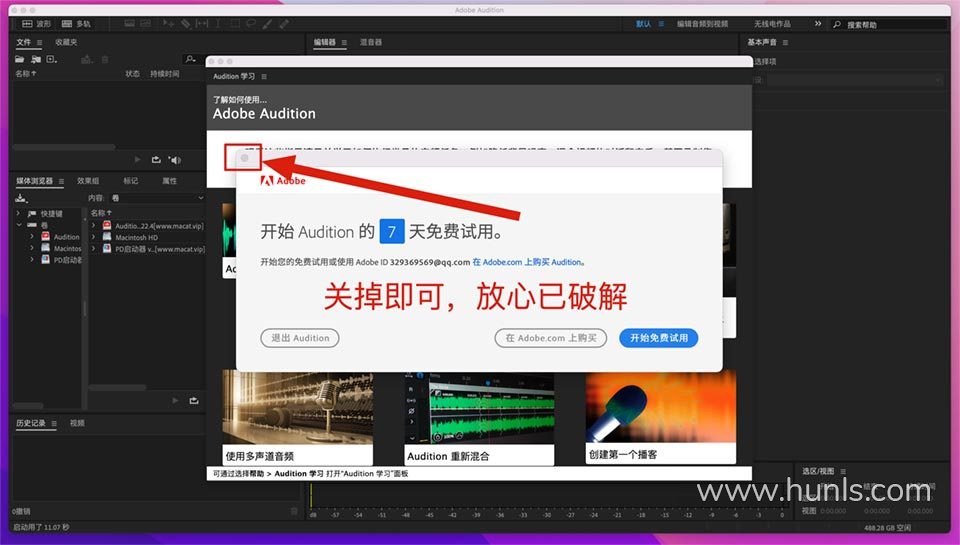Image resolution: width=960 pixels, height=545 pixels.
Task: Open the 历史记录 panel menu icon
Action: 54,423
